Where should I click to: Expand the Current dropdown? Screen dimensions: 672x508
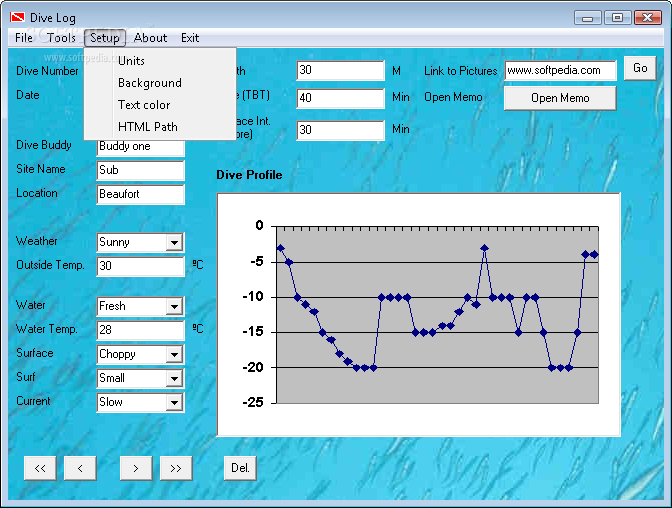(x=174, y=402)
